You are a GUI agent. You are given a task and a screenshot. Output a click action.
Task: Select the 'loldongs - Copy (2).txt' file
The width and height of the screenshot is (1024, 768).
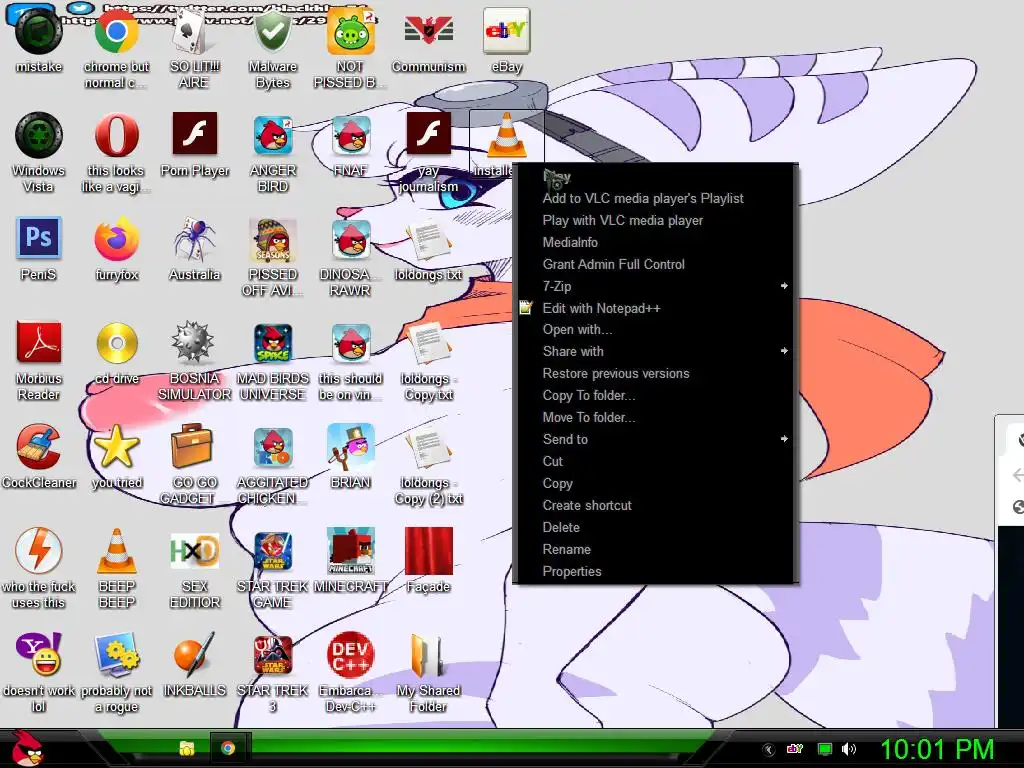[x=428, y=448]
